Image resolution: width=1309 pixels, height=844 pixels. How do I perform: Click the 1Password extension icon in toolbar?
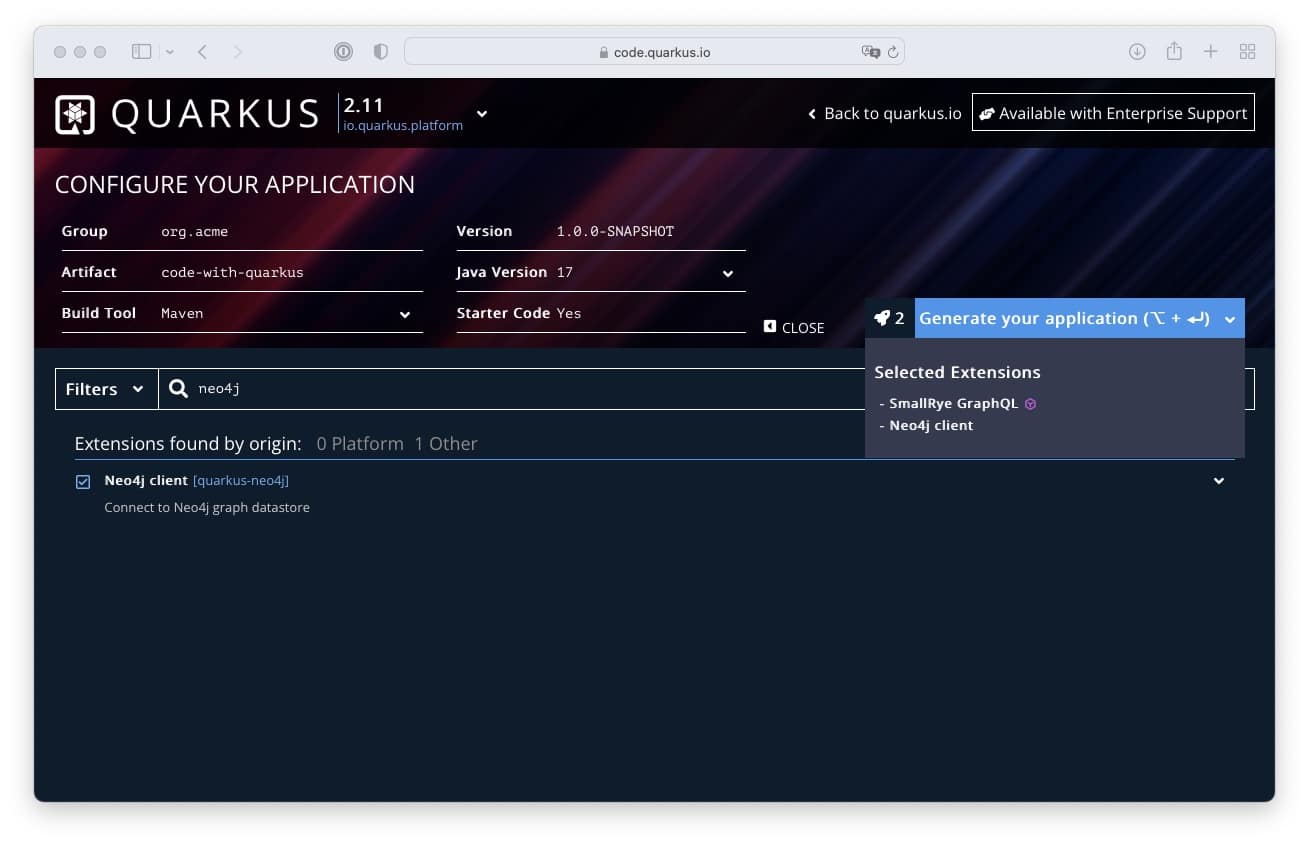point(343,51)
